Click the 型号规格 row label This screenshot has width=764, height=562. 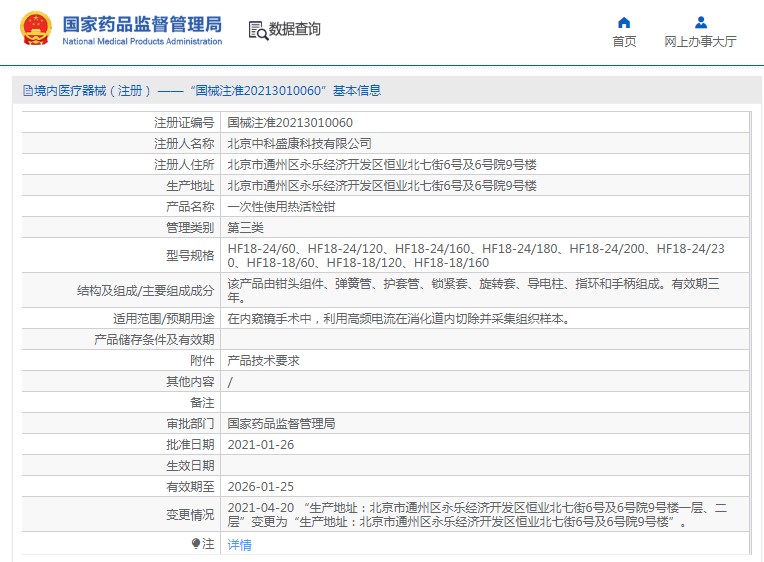(190, 255)
